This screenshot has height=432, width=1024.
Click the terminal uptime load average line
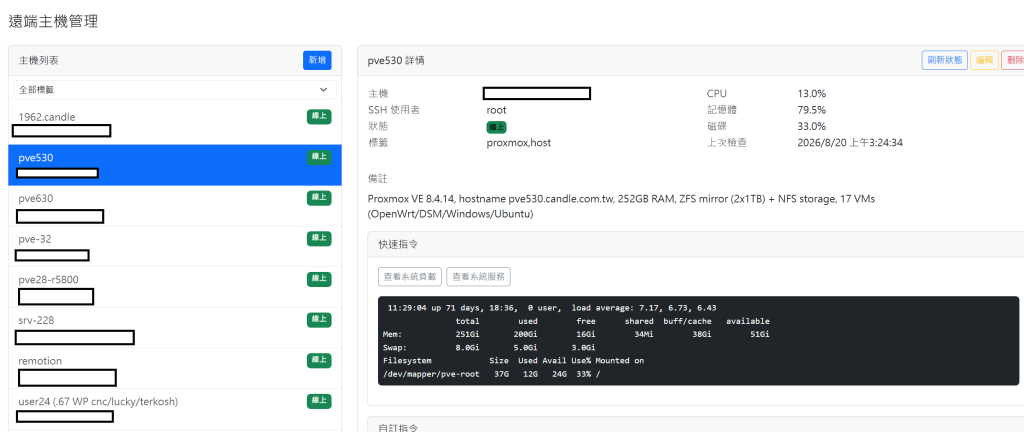(552, 307)
